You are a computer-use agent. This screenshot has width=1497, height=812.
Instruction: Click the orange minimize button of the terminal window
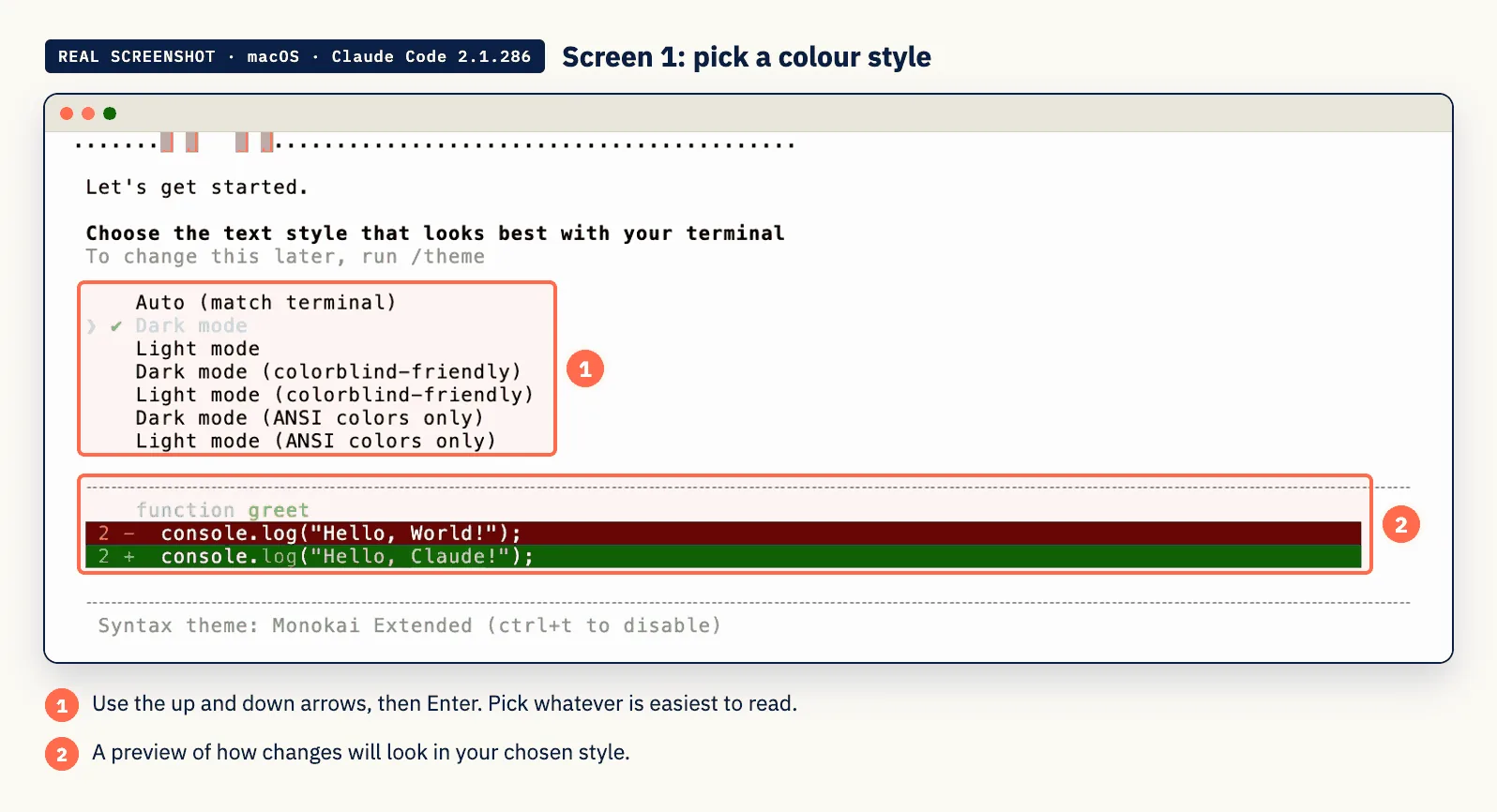coord(88,113)
